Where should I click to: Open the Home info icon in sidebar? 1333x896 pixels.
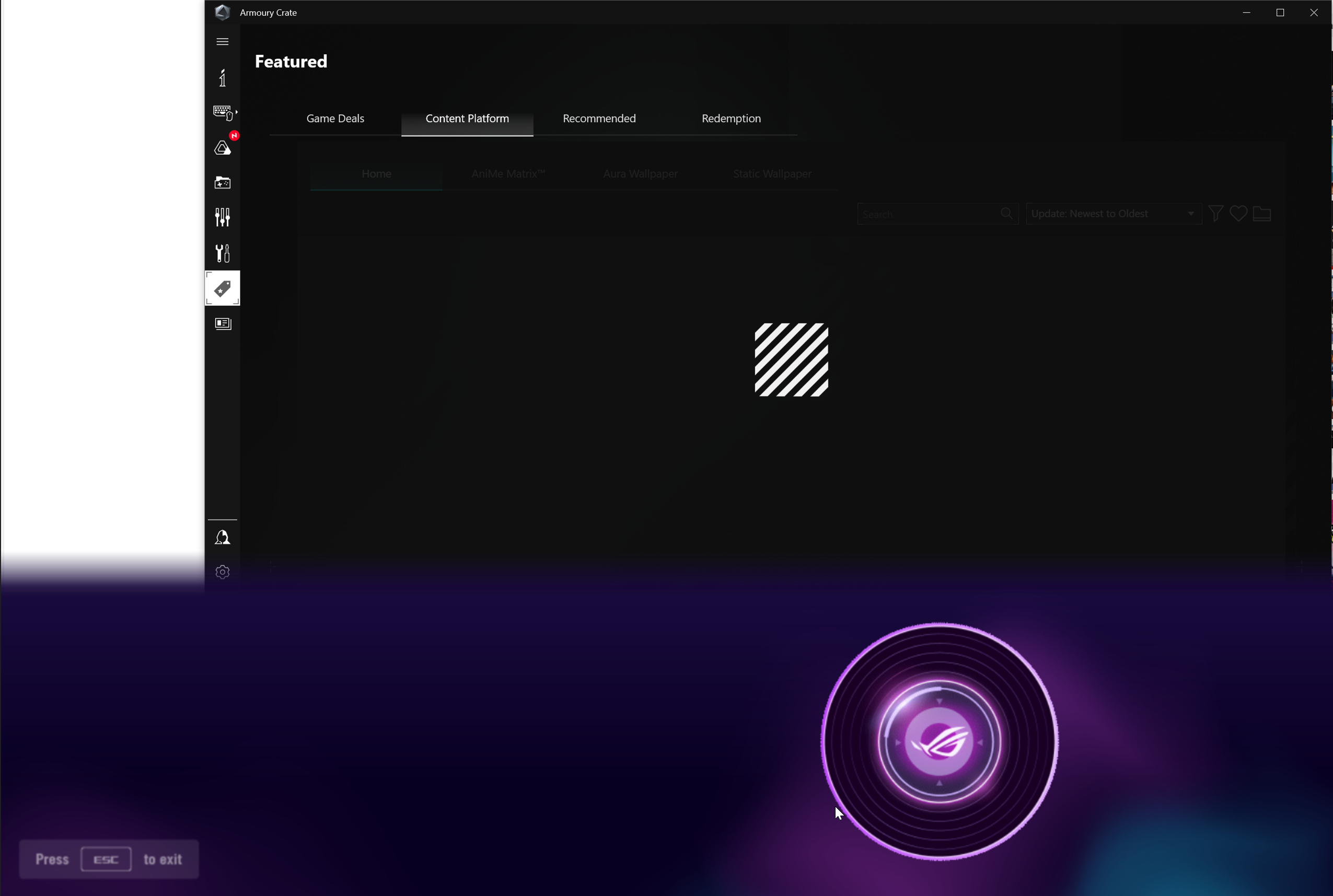(x=222, y=78)
